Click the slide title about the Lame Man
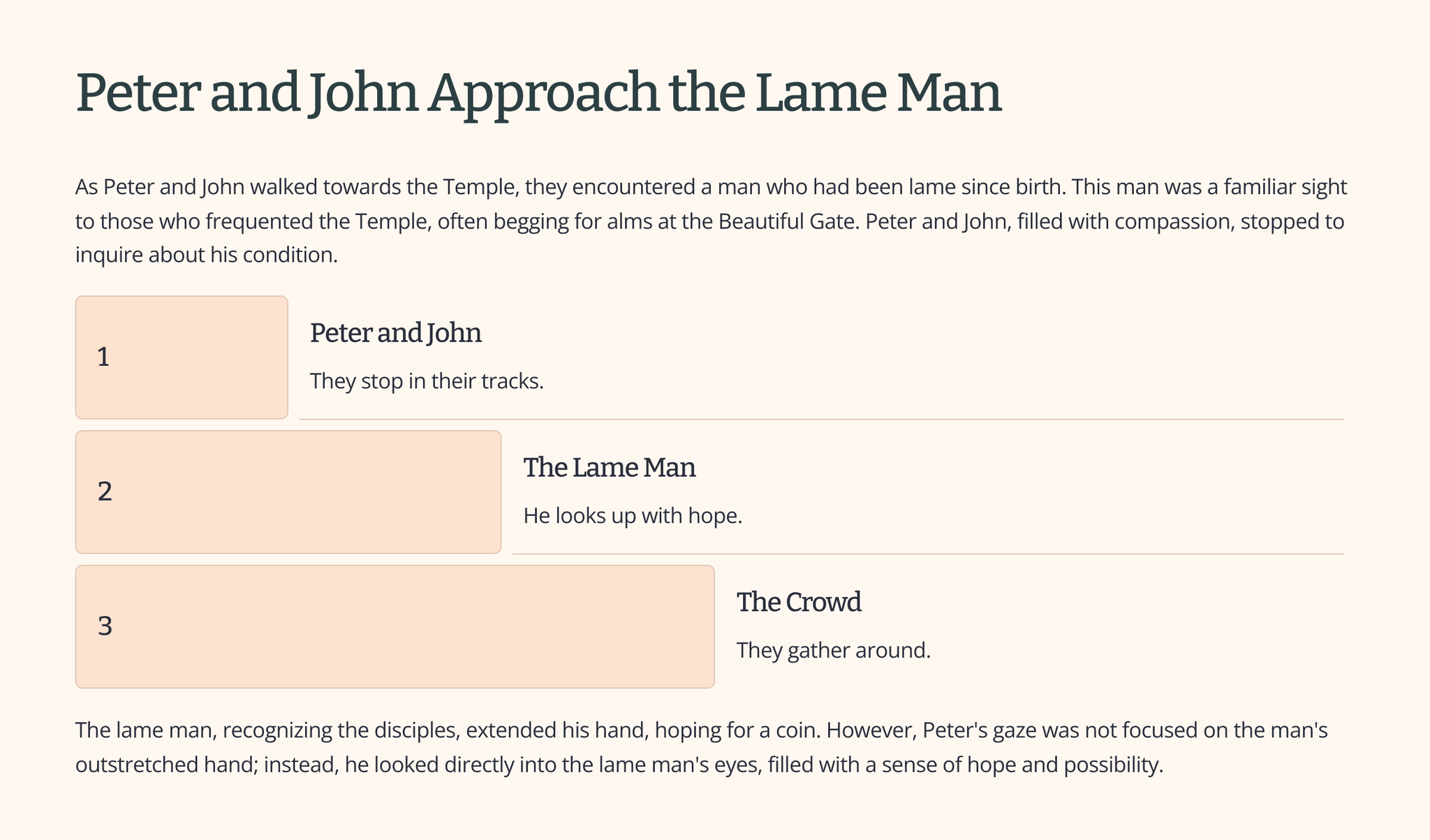The width and height of the screenshot is (1430, 840). [x=538, y=93]
